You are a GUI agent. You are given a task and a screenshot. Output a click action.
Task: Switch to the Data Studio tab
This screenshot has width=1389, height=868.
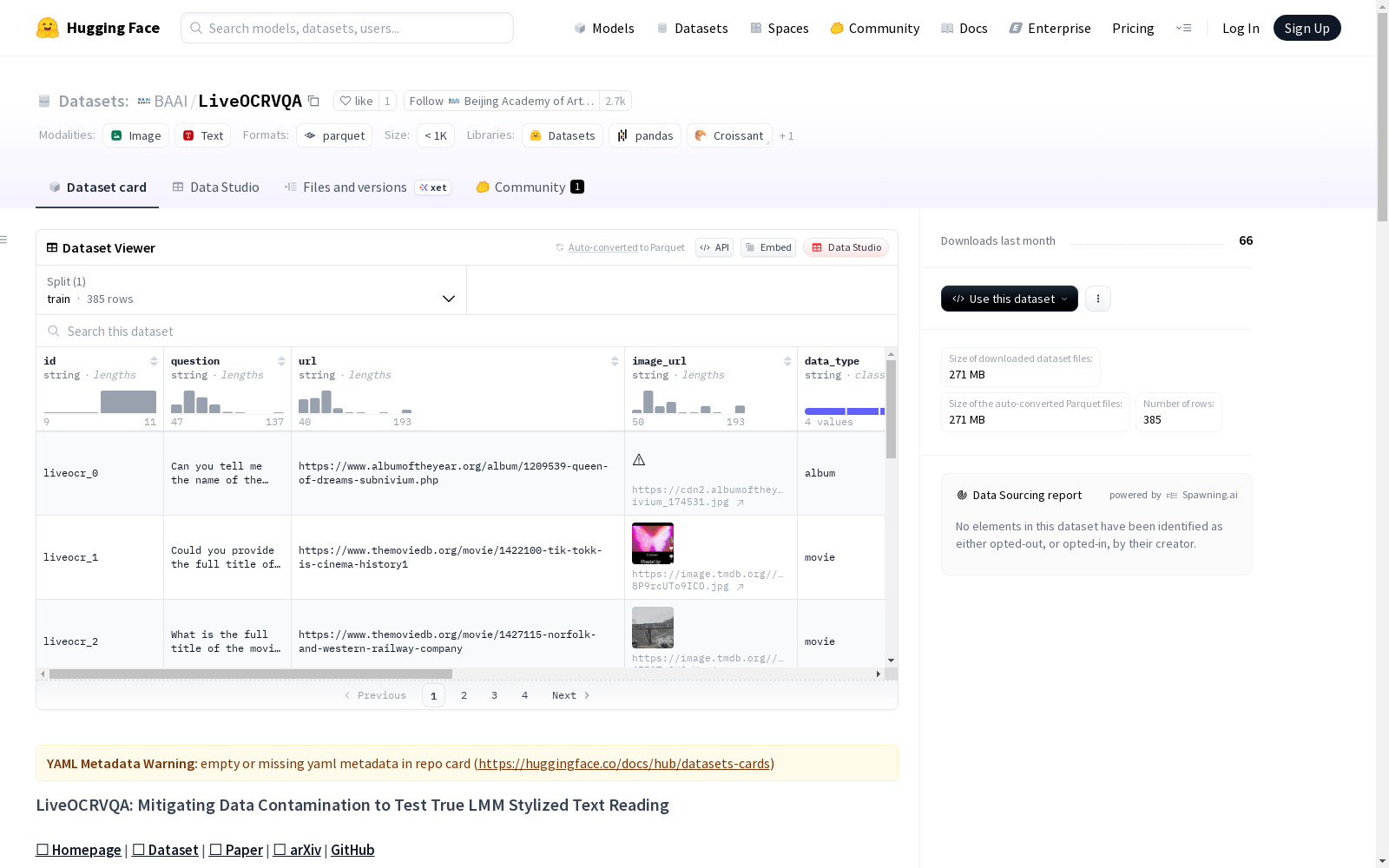coord(216,187)
